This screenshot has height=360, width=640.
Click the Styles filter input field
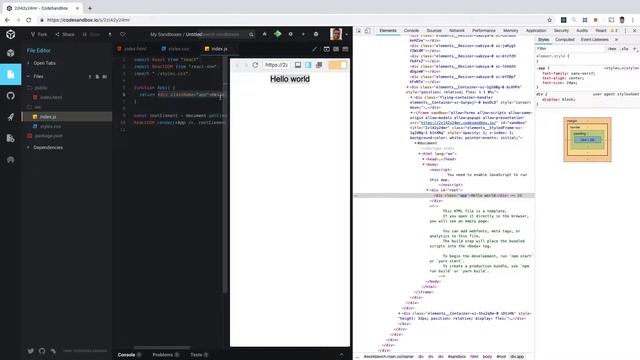[570, 49]
